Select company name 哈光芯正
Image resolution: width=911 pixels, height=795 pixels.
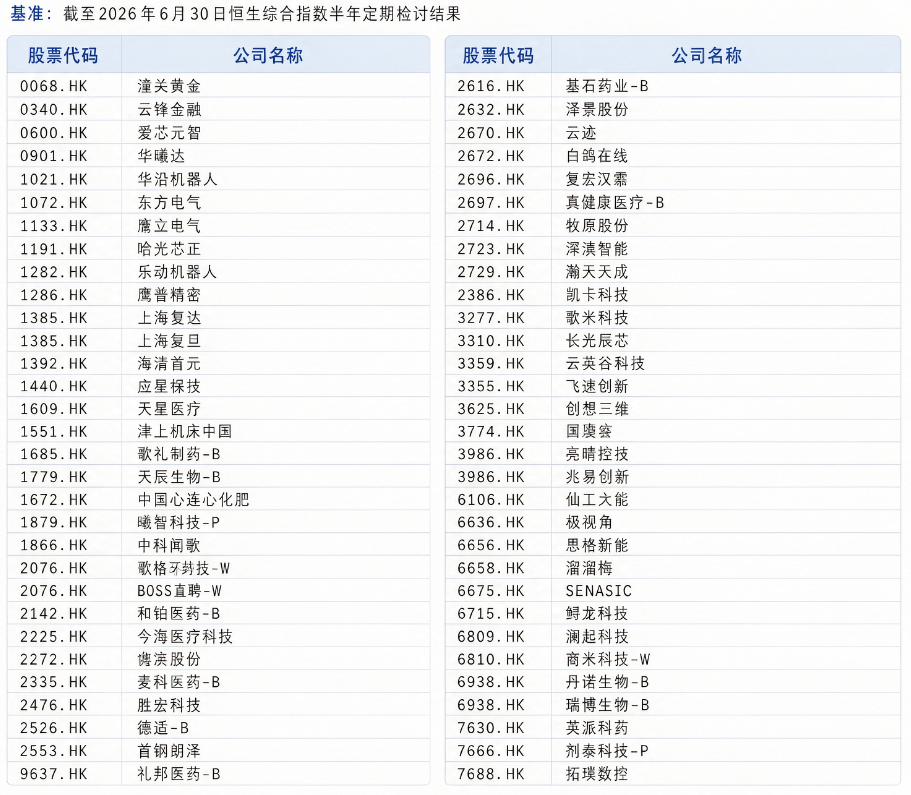(169, 249)
